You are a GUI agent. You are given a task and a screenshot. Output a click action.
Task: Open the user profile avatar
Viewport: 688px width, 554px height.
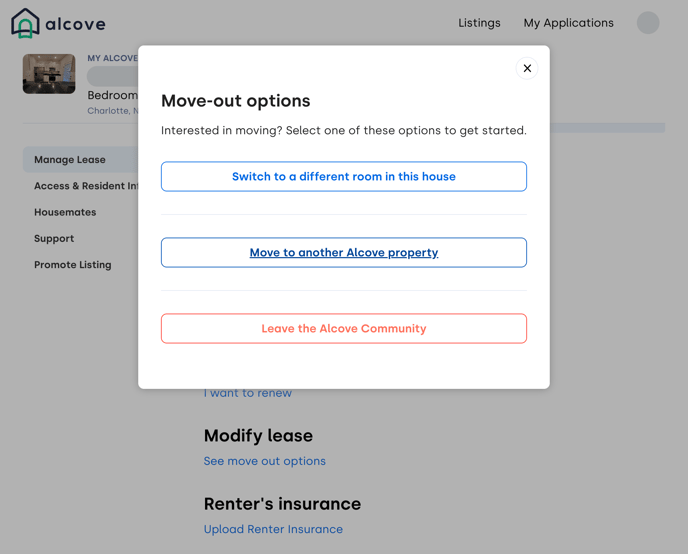click(648, 23)
